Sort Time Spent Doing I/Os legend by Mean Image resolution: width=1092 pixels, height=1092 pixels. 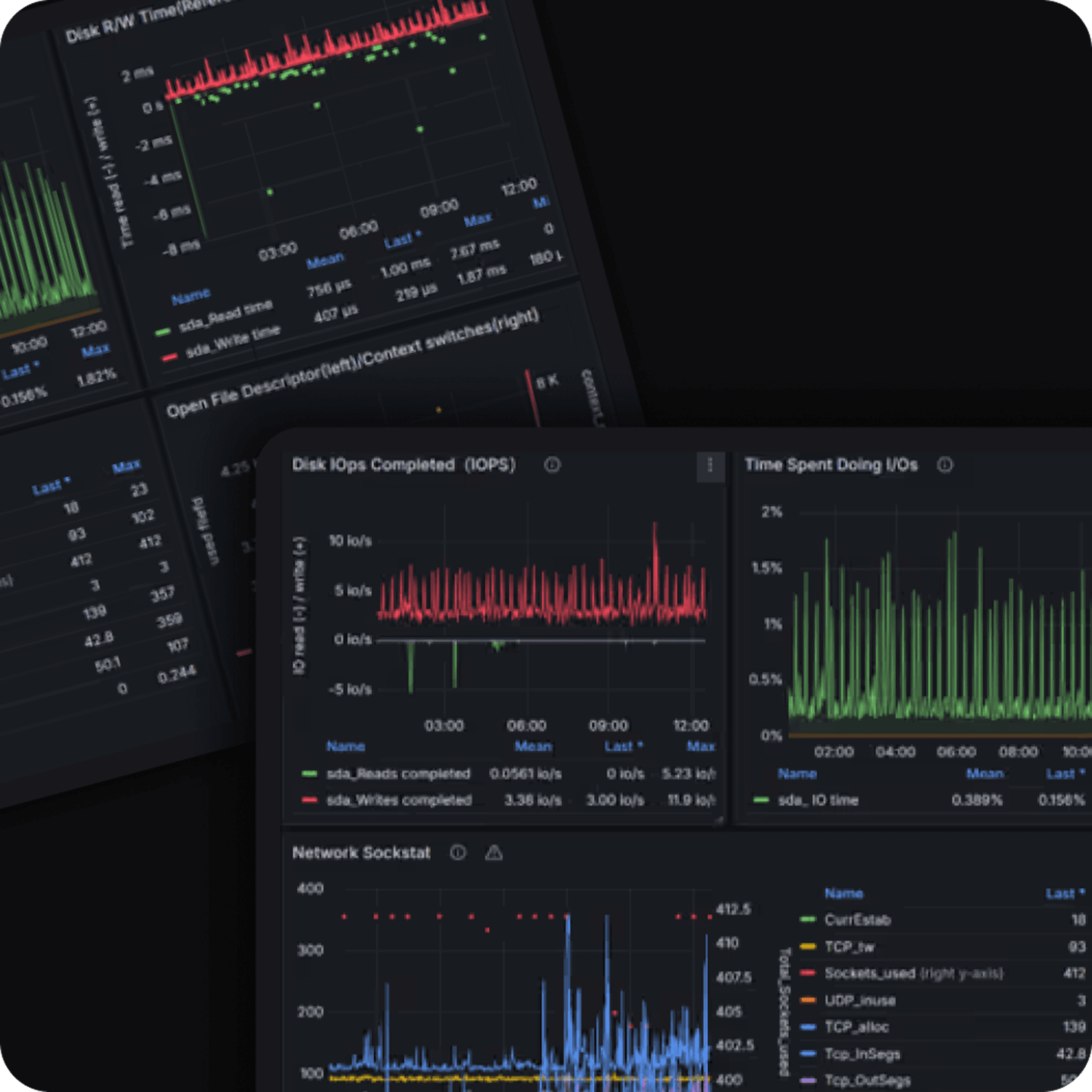[x=984, y=773]
